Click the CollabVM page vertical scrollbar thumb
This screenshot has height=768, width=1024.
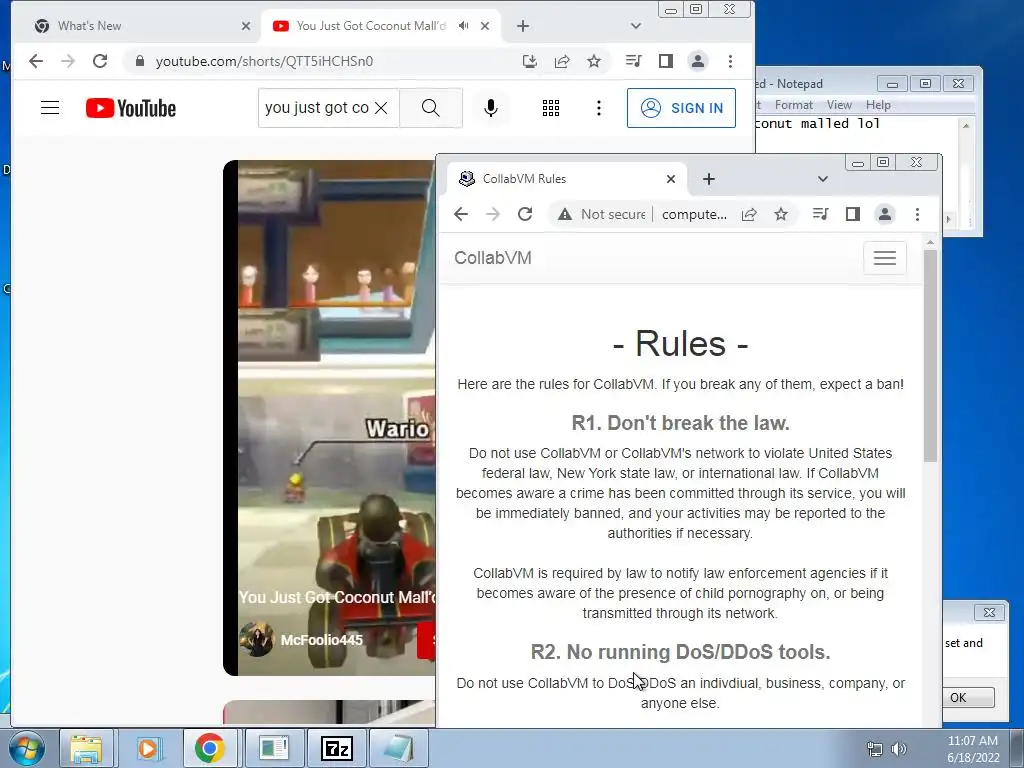[x=931, y=356]
